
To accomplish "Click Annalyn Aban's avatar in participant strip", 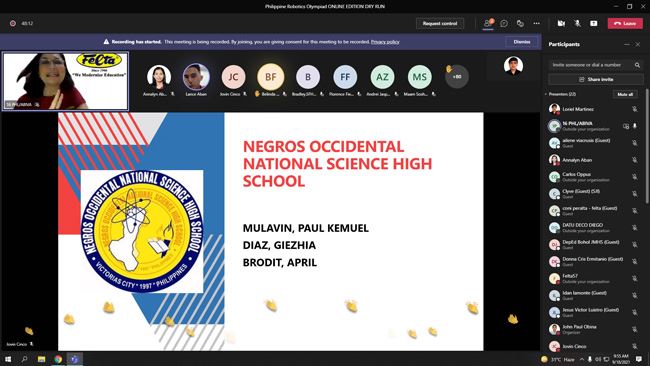I will (x=159, y=77).
